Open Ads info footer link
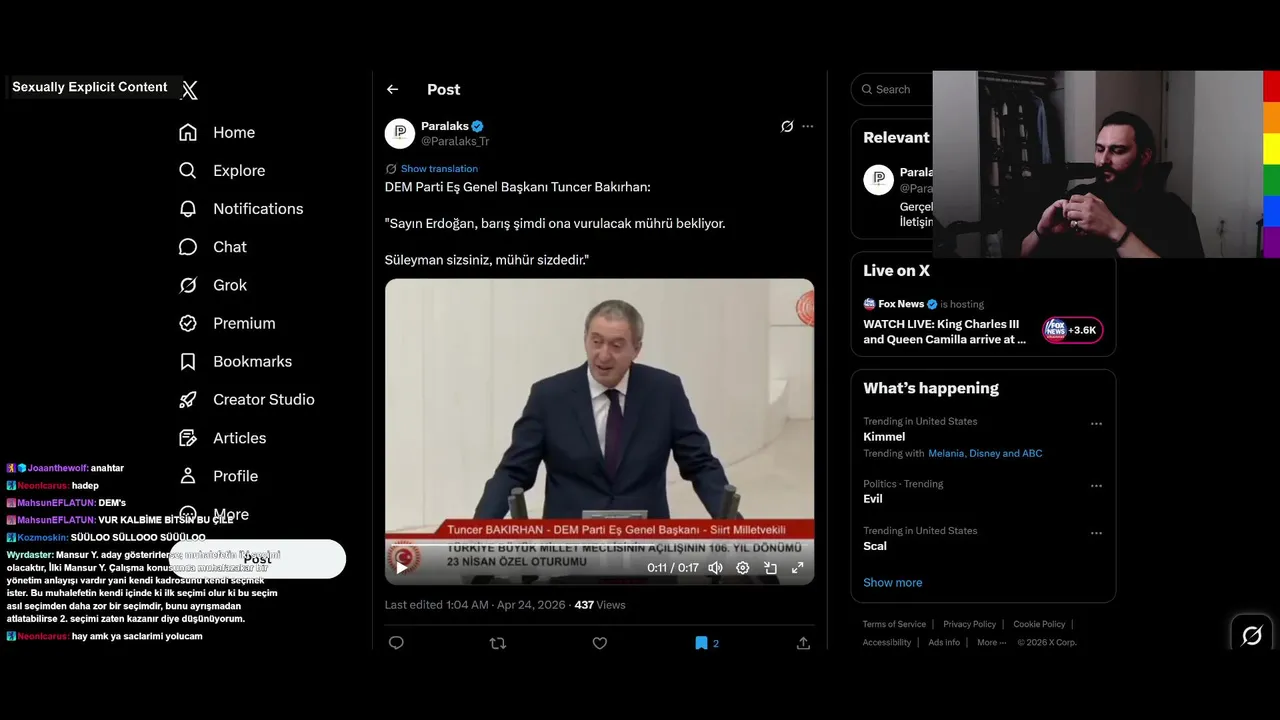This screenshot has height=720, width=1280. click(944, 642)
